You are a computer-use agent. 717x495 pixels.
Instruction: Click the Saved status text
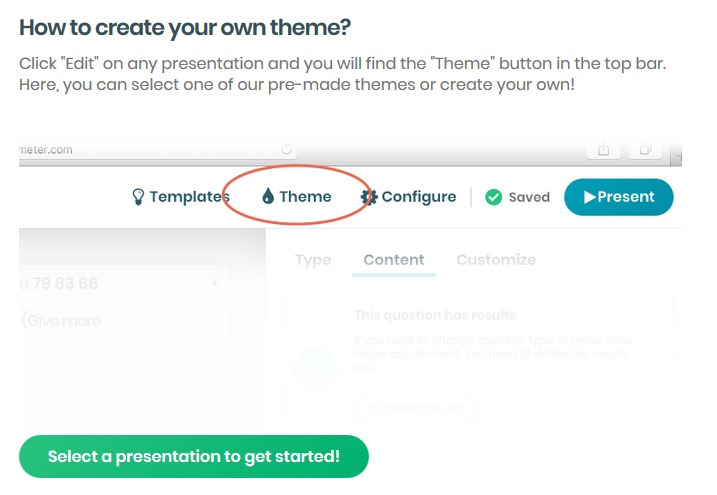tap(529, 197)
